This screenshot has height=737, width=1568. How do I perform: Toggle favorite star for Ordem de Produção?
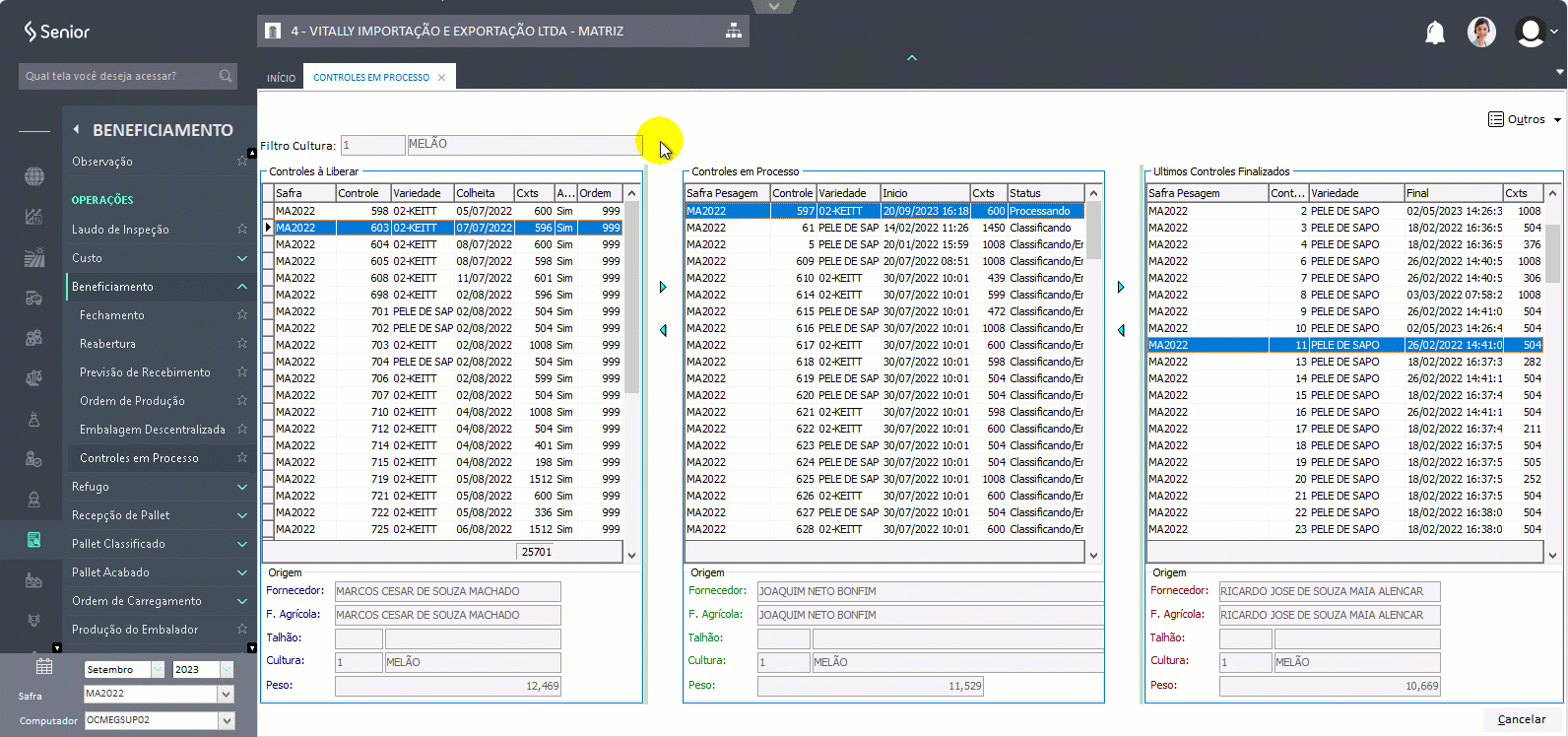[x=242, y=400]
